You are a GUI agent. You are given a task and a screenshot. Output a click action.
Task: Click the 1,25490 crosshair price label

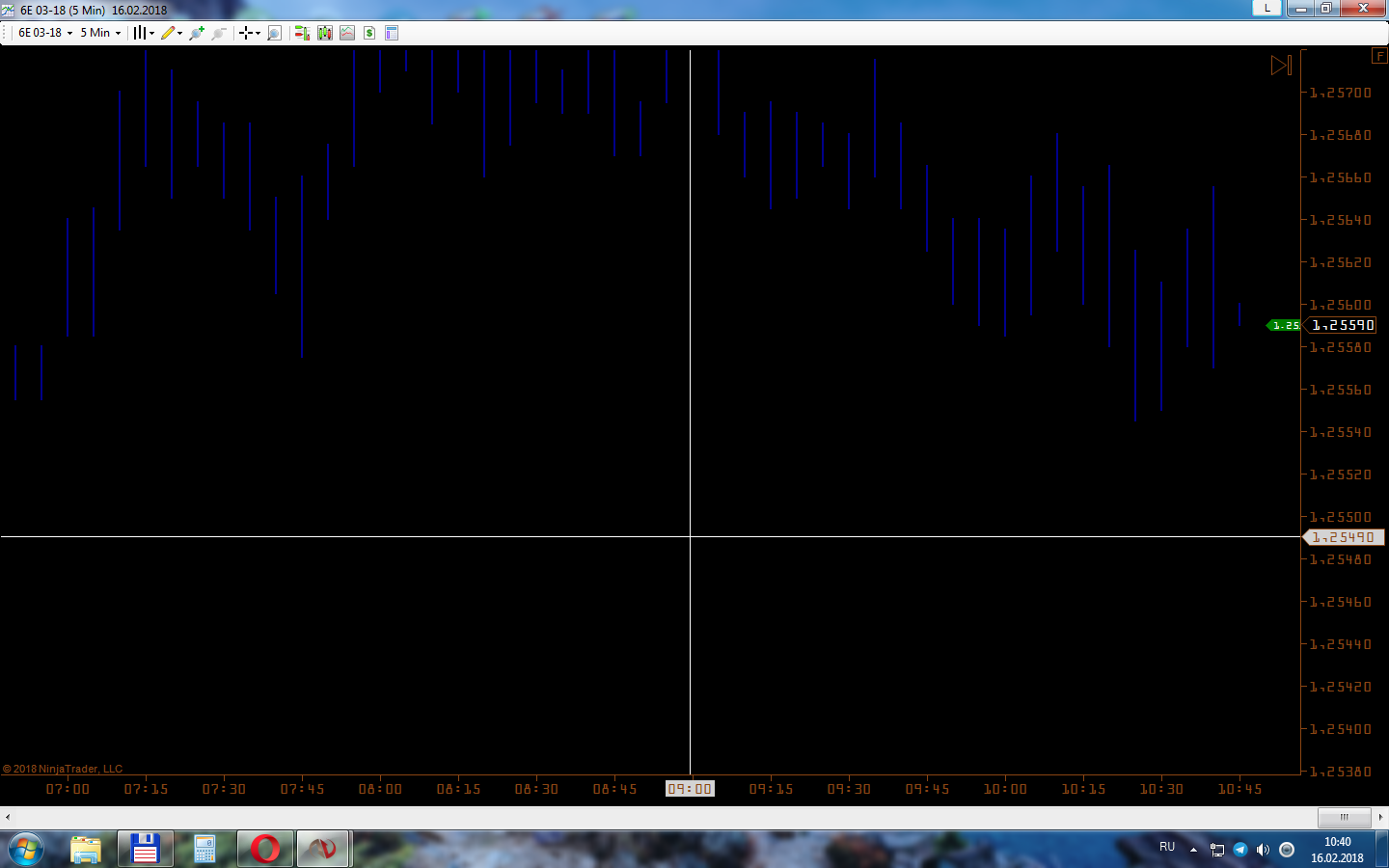(x=1344, y=537)
